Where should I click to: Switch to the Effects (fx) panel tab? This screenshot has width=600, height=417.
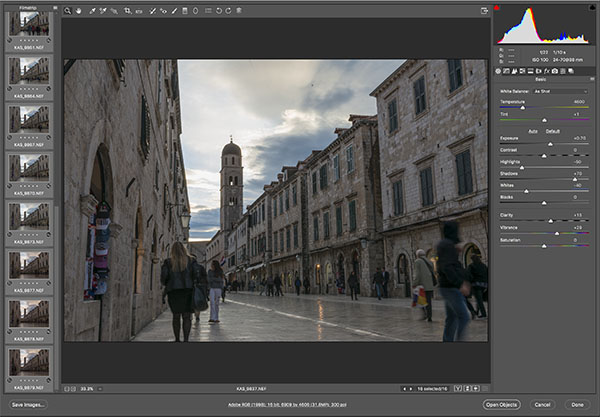coord(547,71)
